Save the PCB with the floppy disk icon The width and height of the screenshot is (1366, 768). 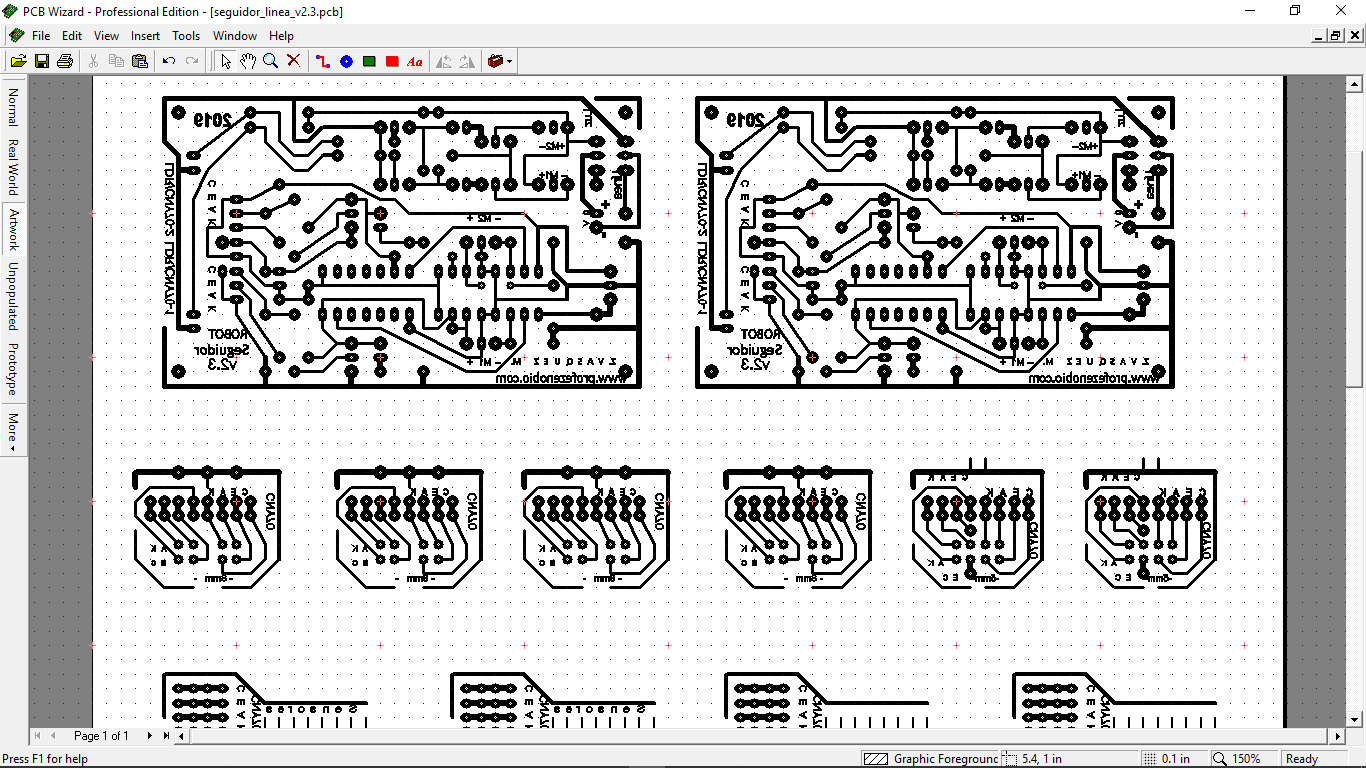pyautogui.click(x=42, y=61)
